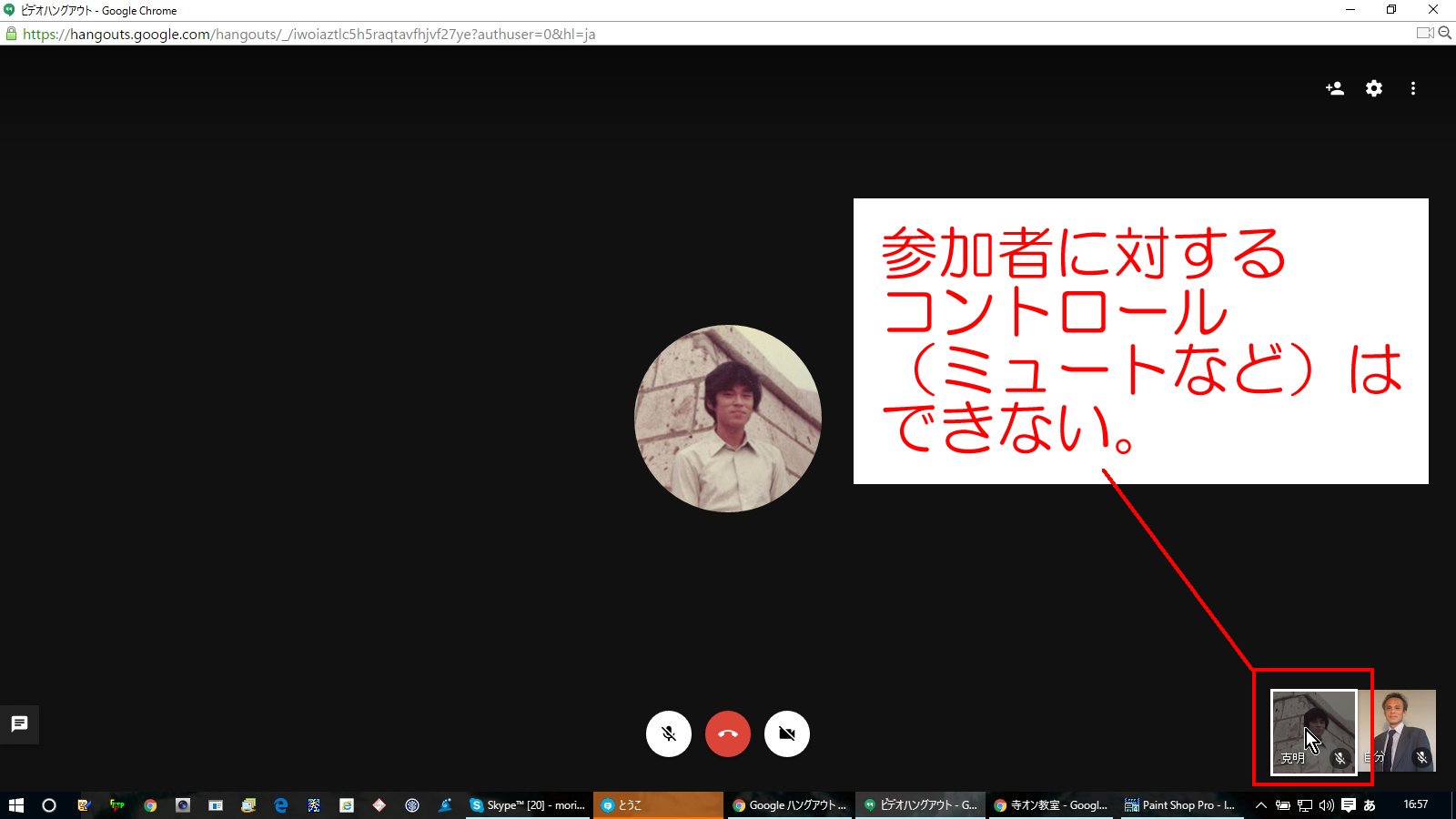Open the camera lens taskbar icon

coord(183,805)
